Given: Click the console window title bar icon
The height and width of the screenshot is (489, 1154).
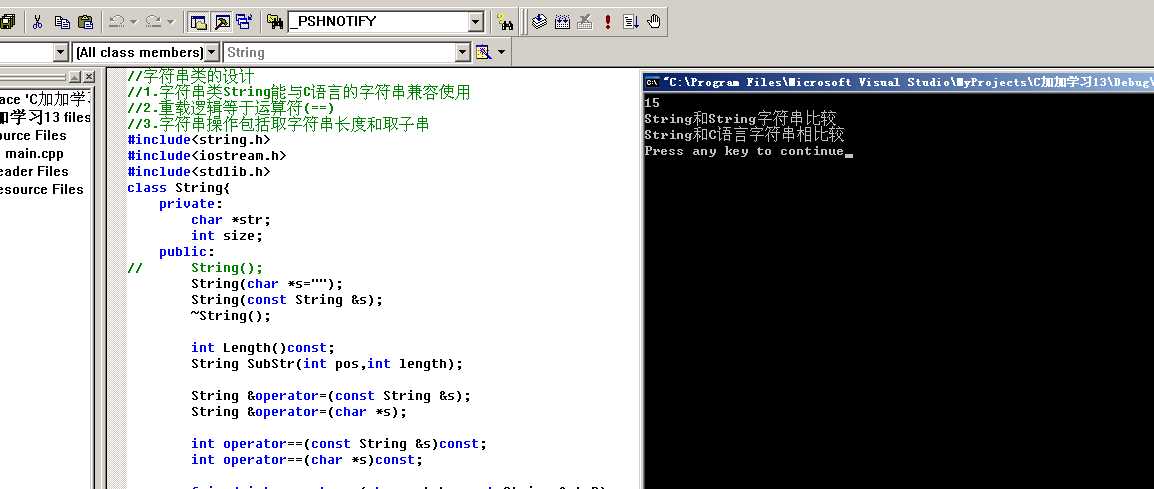Looking at the screenshot, I should coord(652,82).
